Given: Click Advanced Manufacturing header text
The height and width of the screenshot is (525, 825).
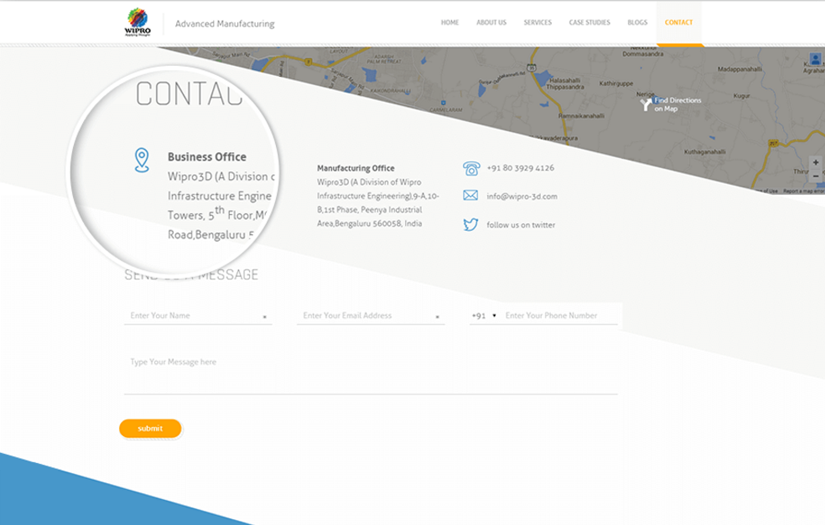Looking at the screenshot, I should pos(225,24).
